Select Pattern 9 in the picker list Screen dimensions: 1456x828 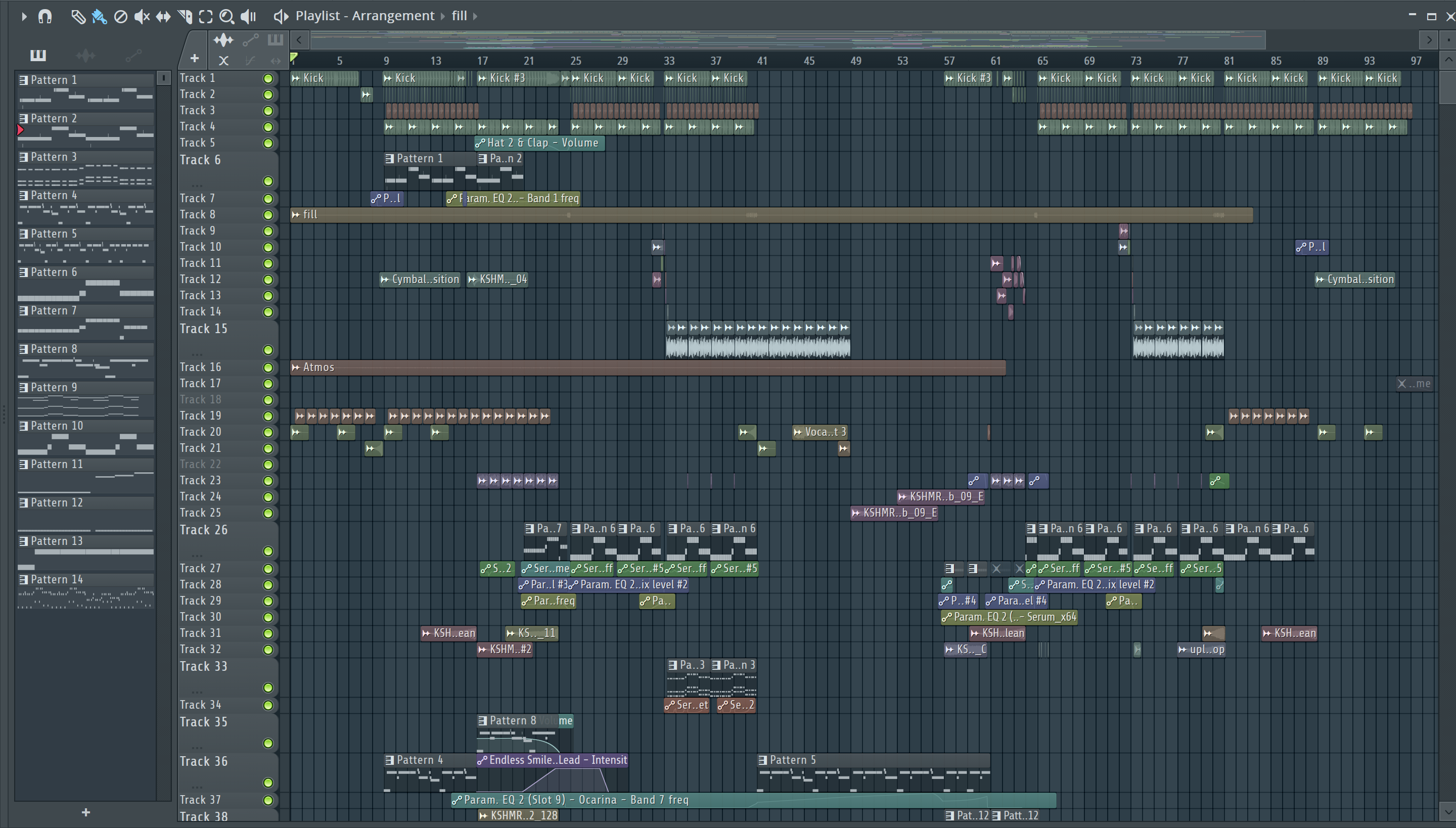click(85, 398)
